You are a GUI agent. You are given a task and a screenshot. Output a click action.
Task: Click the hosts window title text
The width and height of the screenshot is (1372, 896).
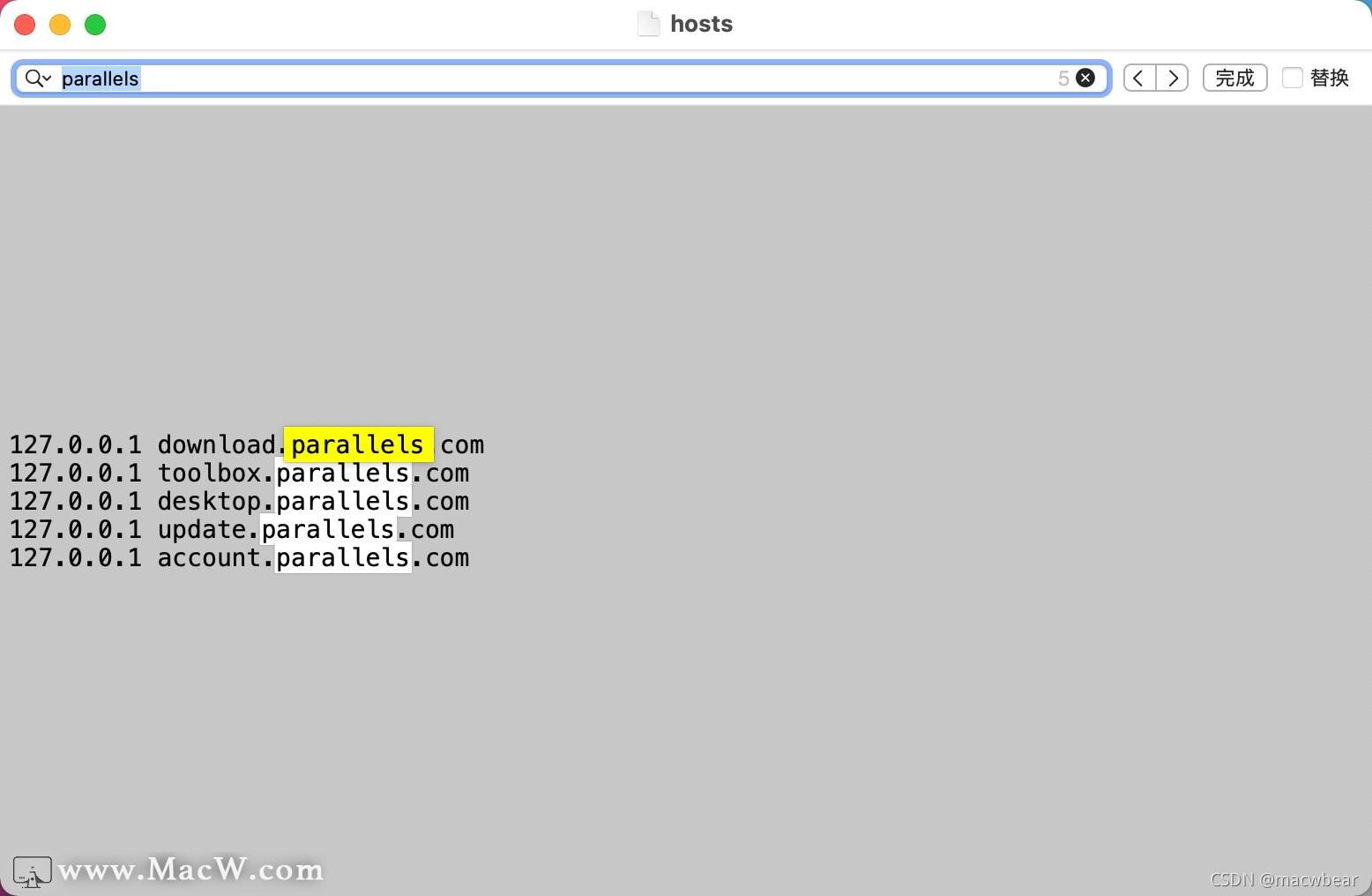701,24
